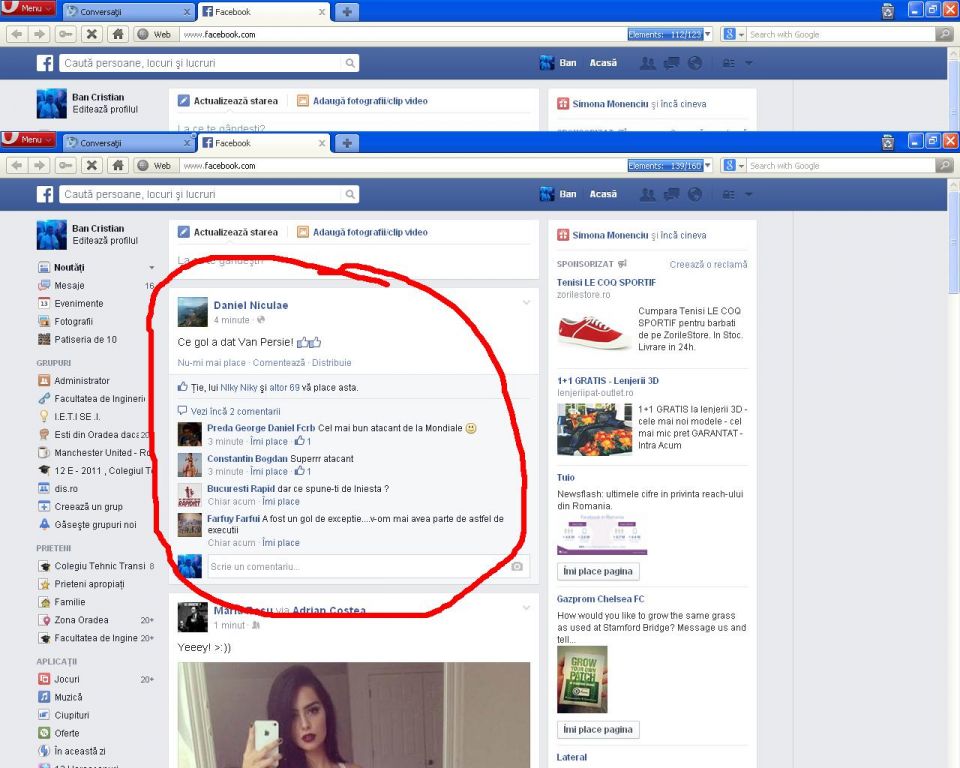Click the front window's address bar
960x768 pixels.
click(404, 165)
